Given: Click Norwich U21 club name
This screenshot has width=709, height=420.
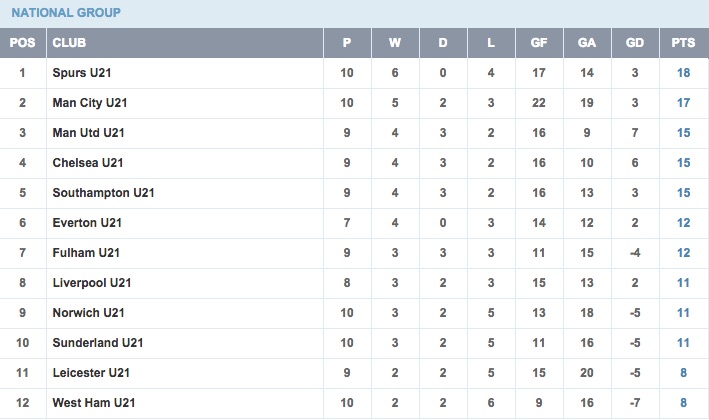Looking at the screenshot, I should (x=88, y=313).
